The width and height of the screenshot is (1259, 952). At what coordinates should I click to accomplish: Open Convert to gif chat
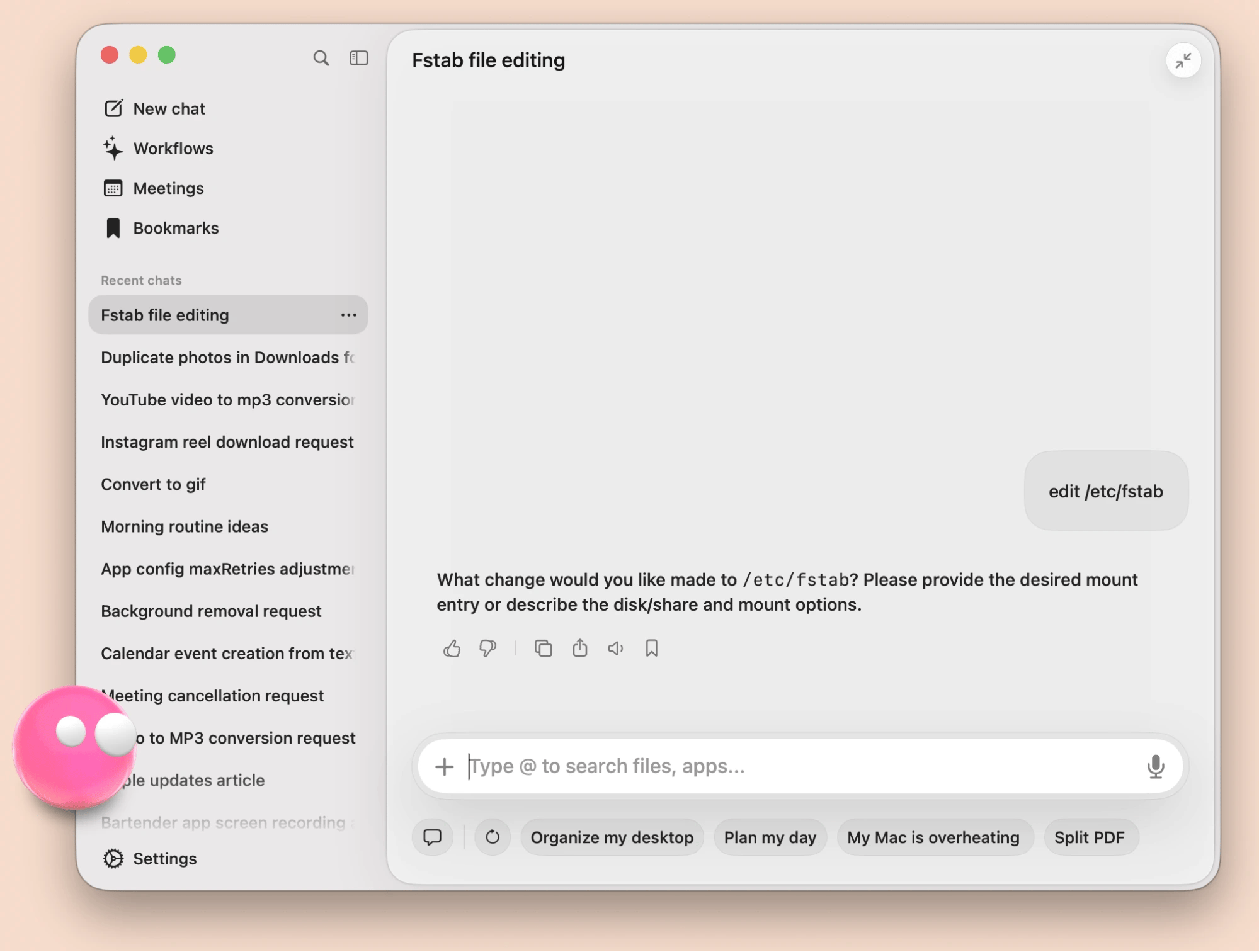pos(228,484)
